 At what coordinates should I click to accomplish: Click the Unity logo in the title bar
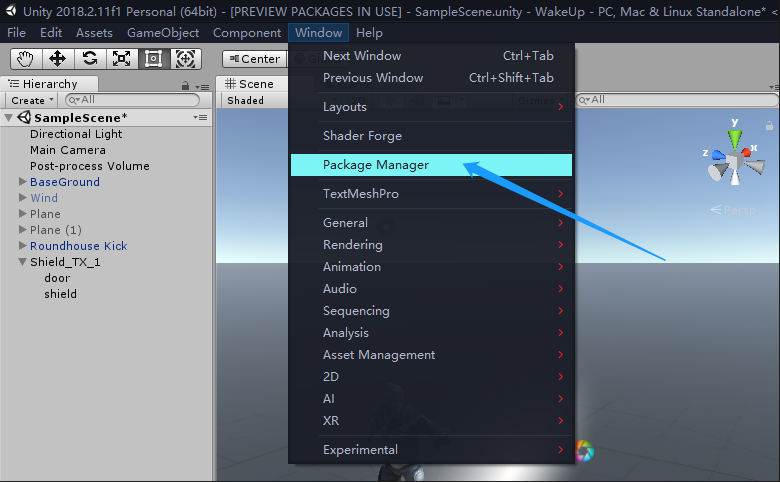pos(10,11)
